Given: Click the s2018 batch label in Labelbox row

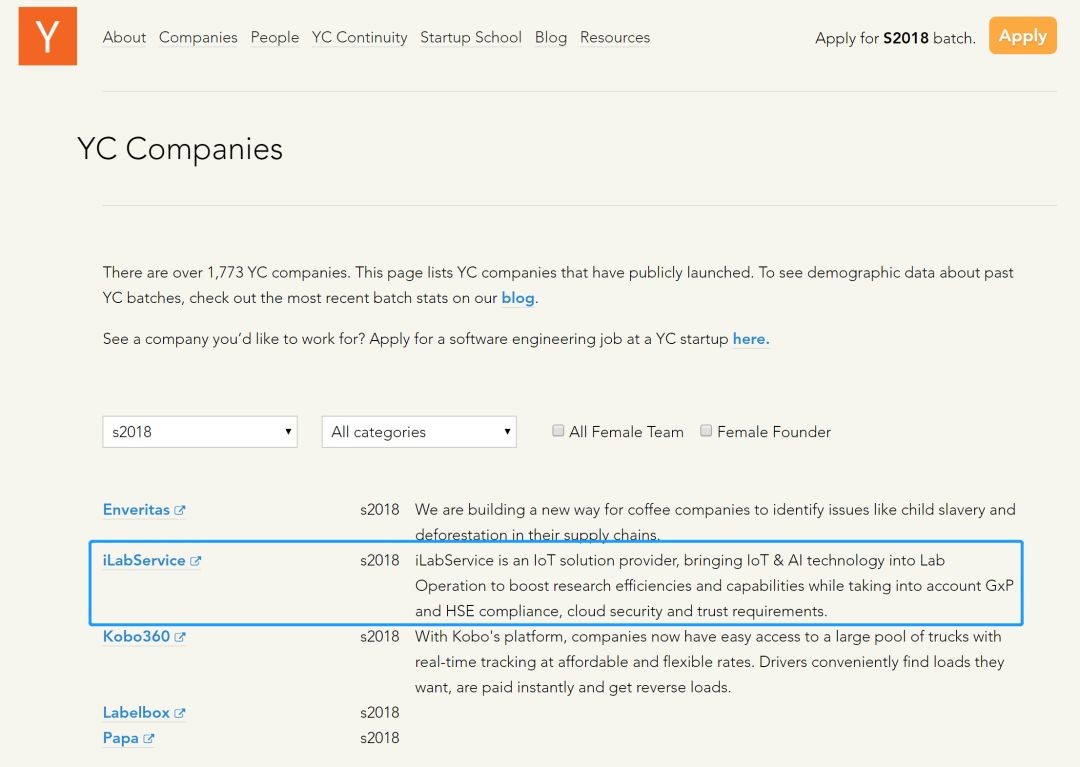Looking at the screenshot, I should click(380, 713).
